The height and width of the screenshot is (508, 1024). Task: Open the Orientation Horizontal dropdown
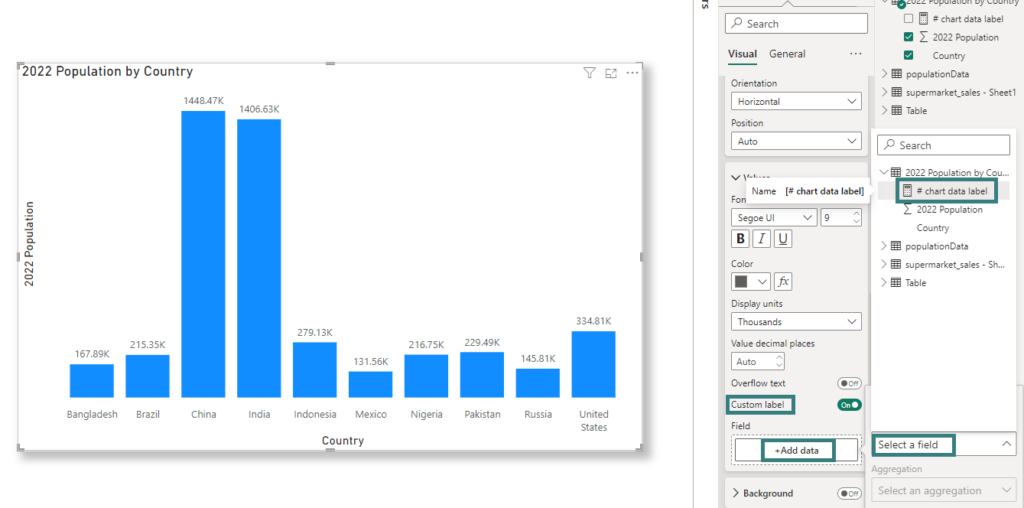tap(796, 102)
